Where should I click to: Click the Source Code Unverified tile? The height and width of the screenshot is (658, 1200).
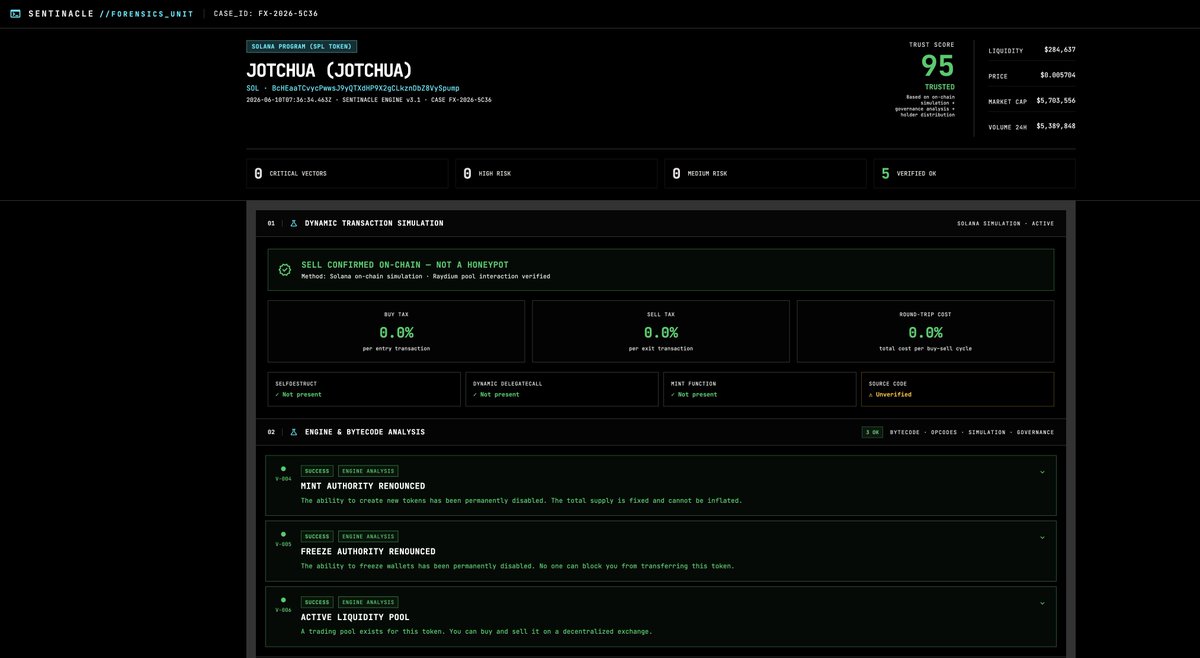958,389
